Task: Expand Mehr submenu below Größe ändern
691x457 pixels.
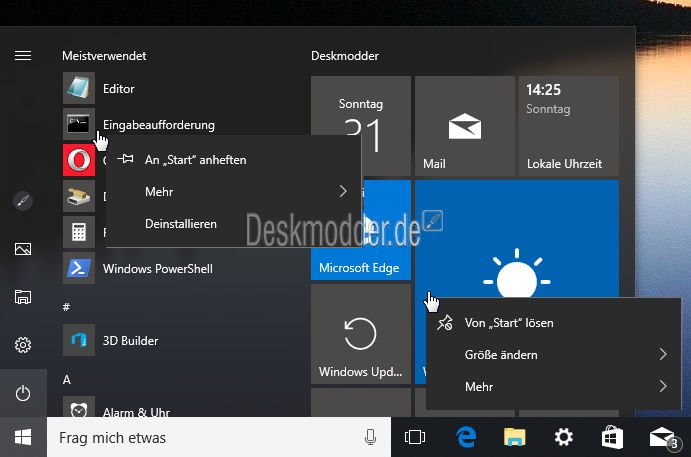Action: (x=554, y=386)
